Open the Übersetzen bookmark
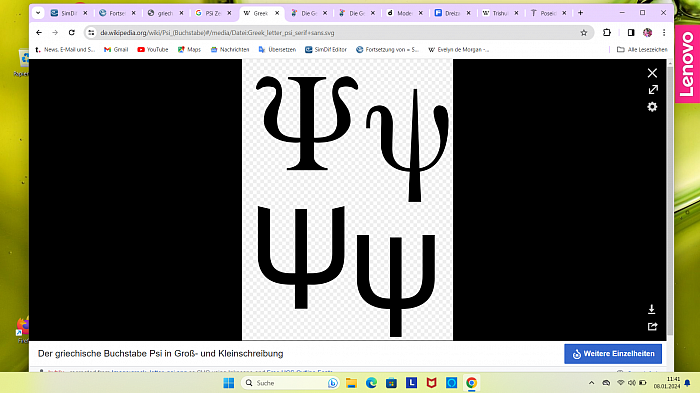Image resolution: width=700 pixels, height=393 pixels. click(277, 50)
